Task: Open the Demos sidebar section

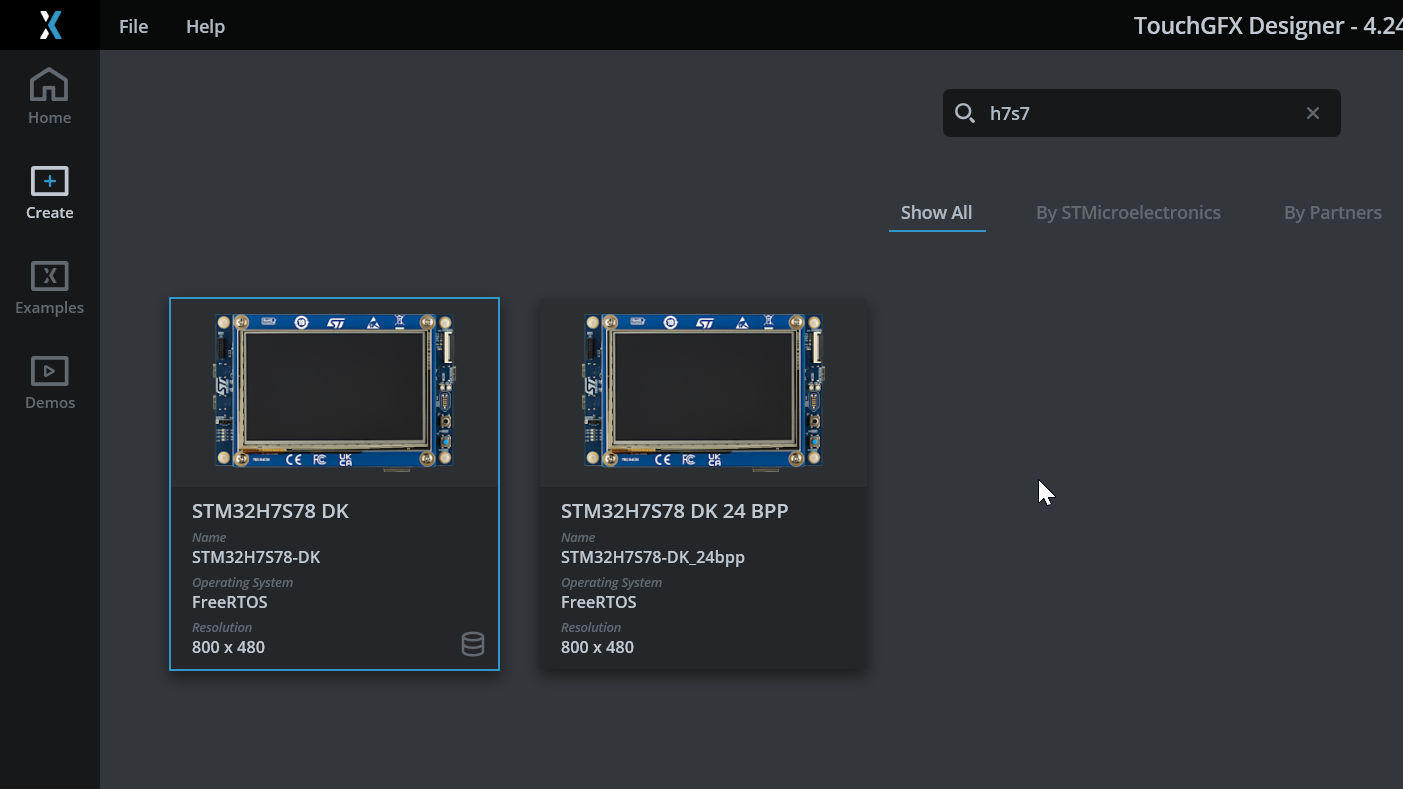Action: pos(49,383)
